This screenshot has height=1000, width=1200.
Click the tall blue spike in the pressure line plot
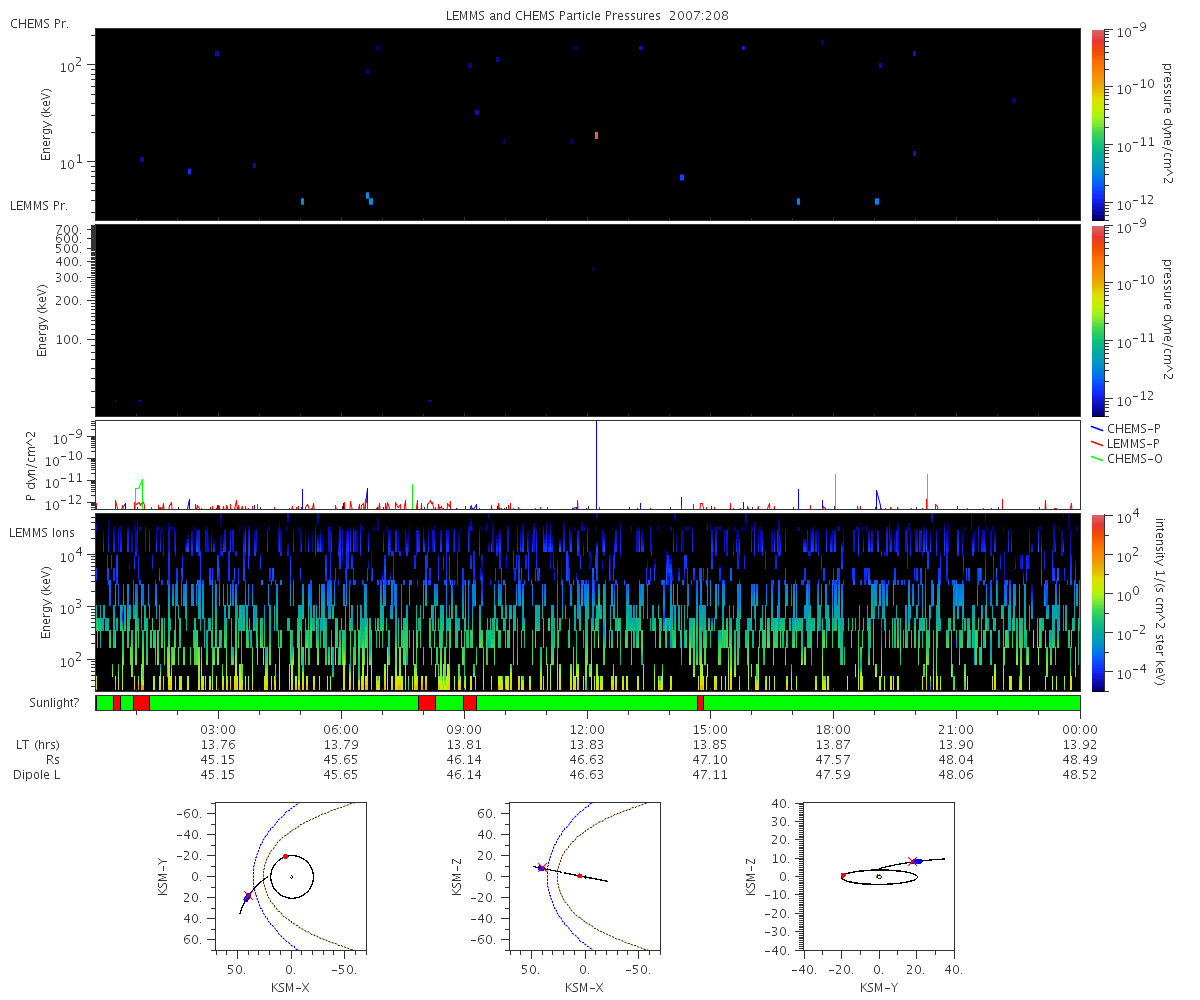coord(596,460)
